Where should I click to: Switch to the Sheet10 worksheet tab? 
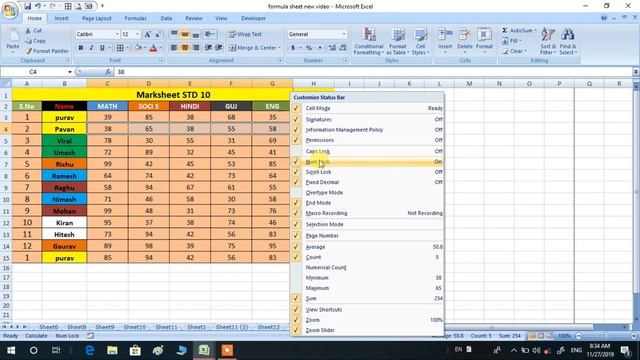pos(134,327)
